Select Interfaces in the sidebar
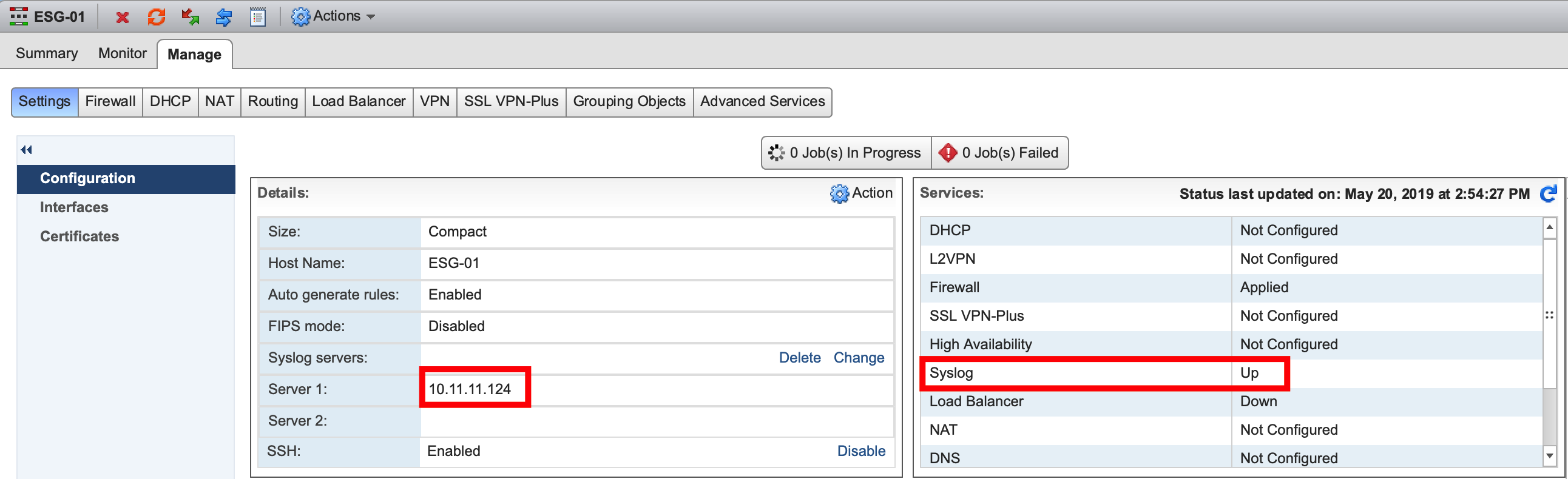Viewport: 1568px width, 479px height. tap(74, 207)
